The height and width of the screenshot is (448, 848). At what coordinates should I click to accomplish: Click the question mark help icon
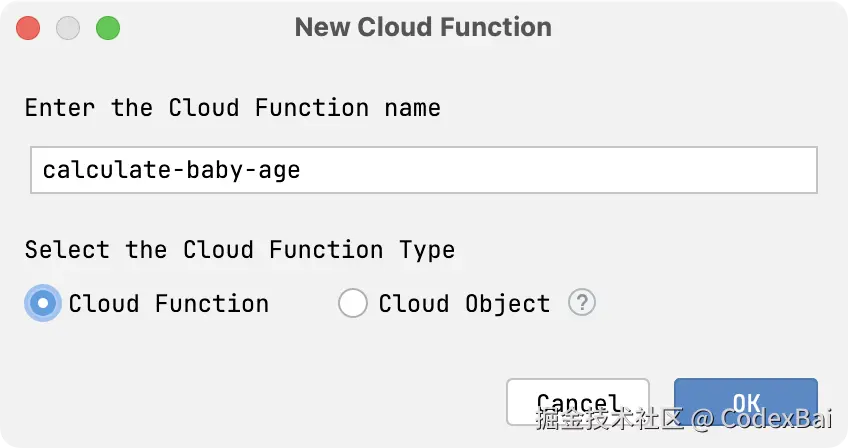pyautogui.click(x=582, y=303)
